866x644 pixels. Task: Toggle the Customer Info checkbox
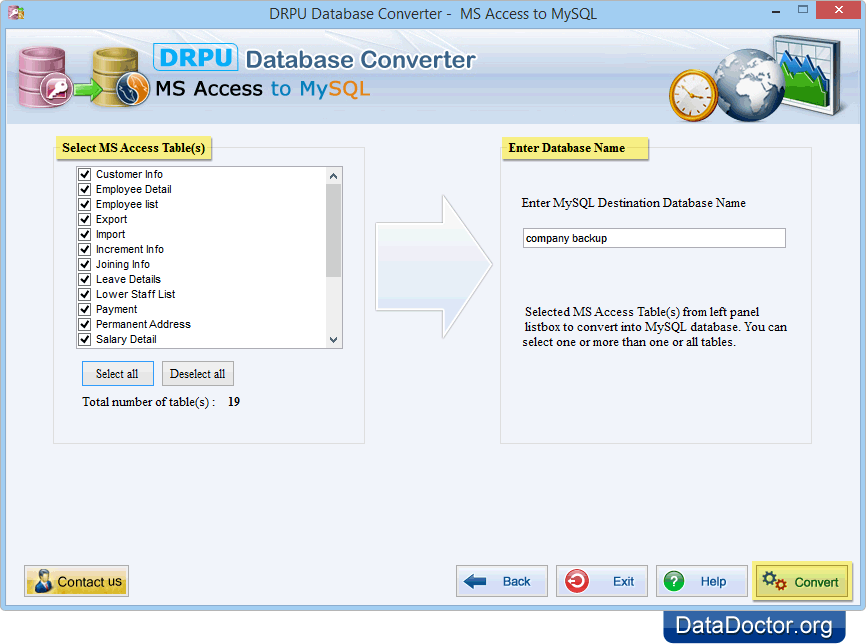click(85, 175)
